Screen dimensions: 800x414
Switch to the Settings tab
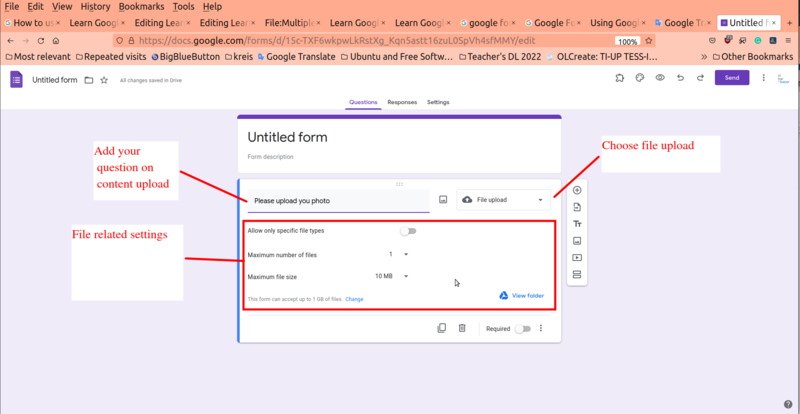point(438,102)
